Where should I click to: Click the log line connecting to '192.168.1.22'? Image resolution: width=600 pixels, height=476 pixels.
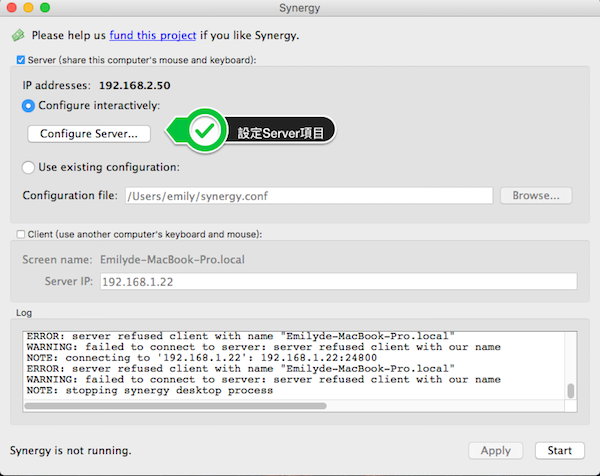tap(202, 358)
